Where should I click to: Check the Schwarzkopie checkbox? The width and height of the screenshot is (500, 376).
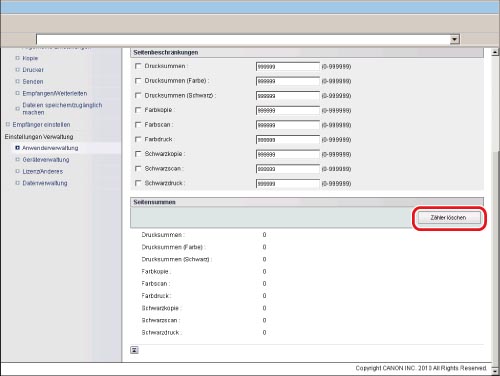[x=138, y=154]
